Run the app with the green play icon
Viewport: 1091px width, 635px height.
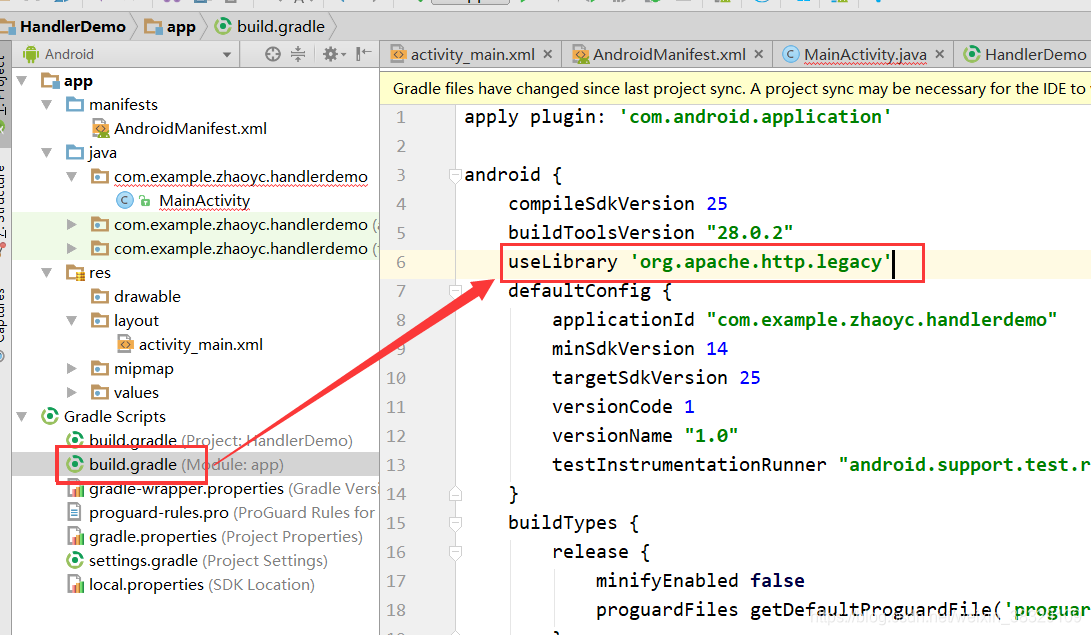pos(521,5)
